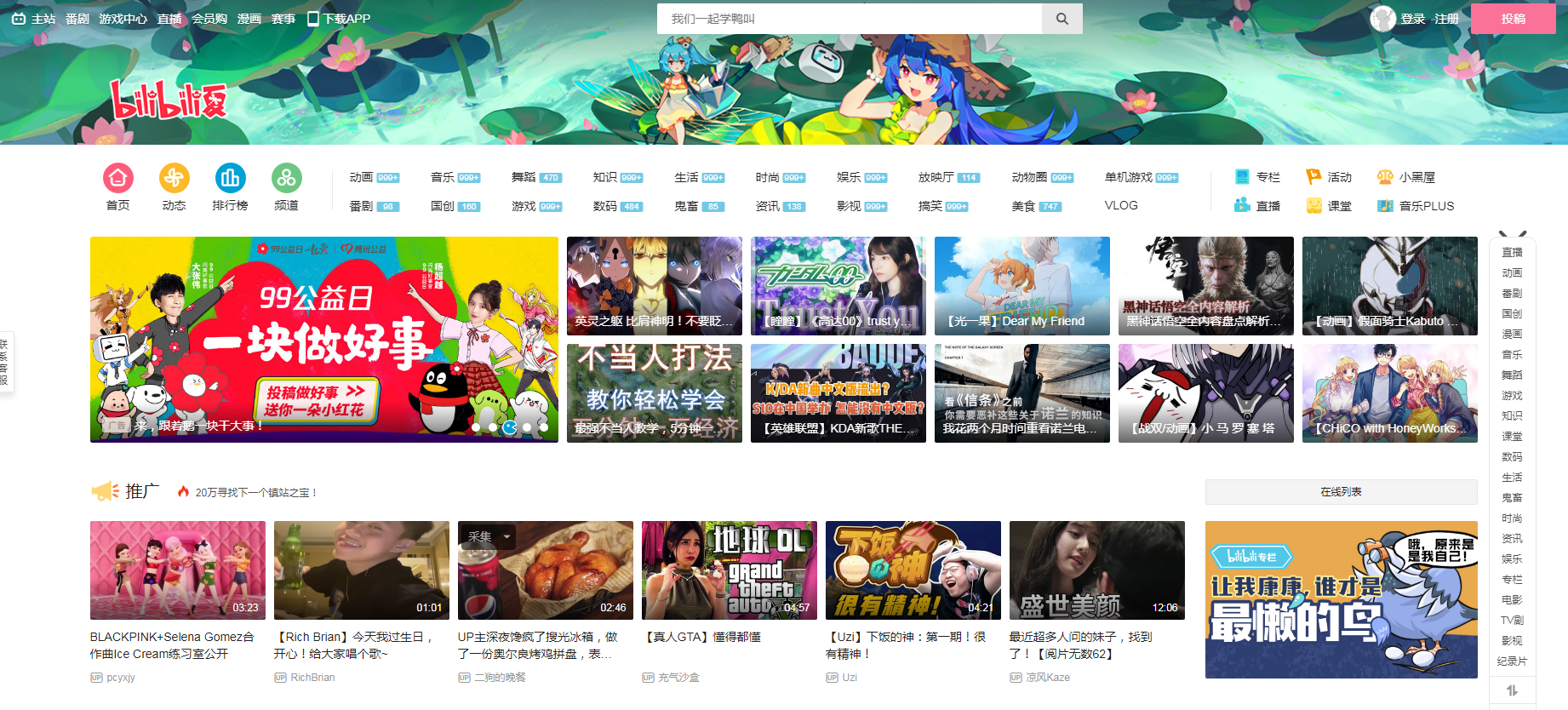Viewport: 1568px width, 710px height.
Task: Open the 排行榜 ranking icon
Action: (x=230, y=178)
